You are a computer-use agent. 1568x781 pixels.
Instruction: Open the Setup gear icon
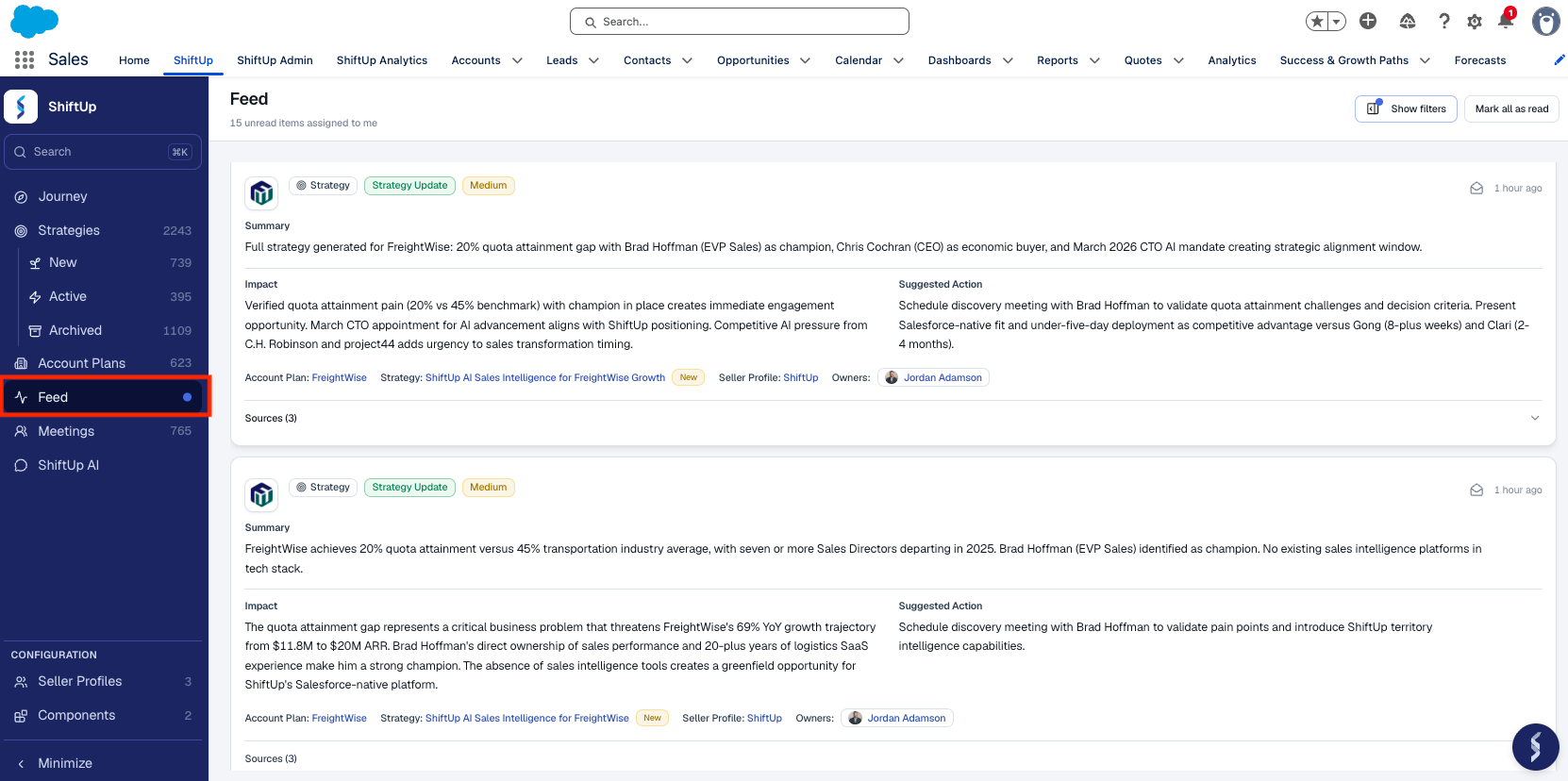(1475, 21)
